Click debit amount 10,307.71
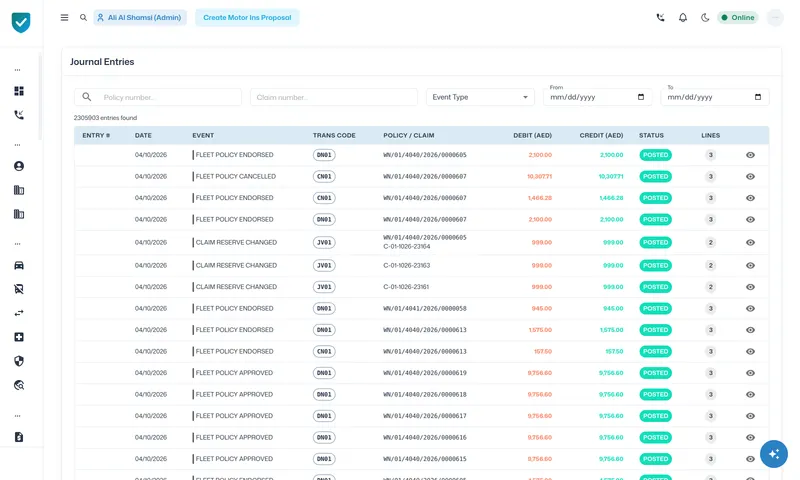Image resolution: width=800 pixels, height=480 pixels. (x=539, y=176)
